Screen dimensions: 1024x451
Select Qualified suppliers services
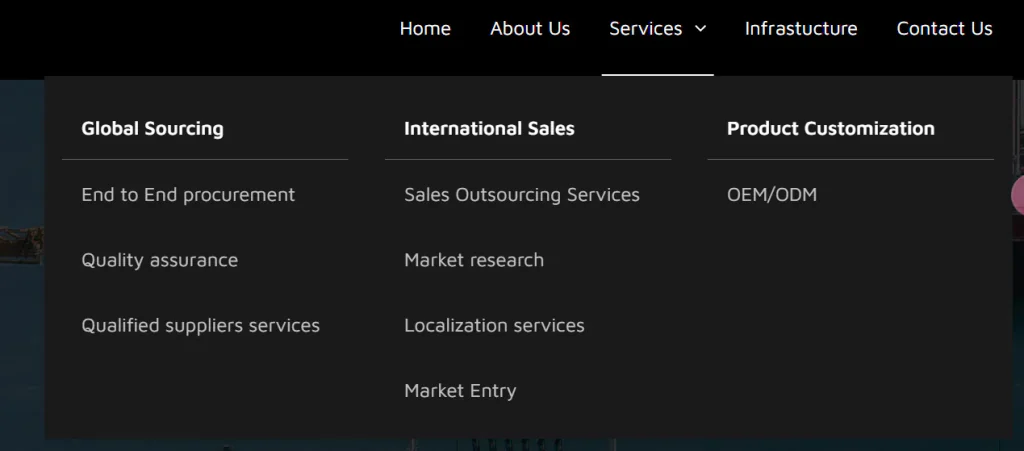click(200, 325)
